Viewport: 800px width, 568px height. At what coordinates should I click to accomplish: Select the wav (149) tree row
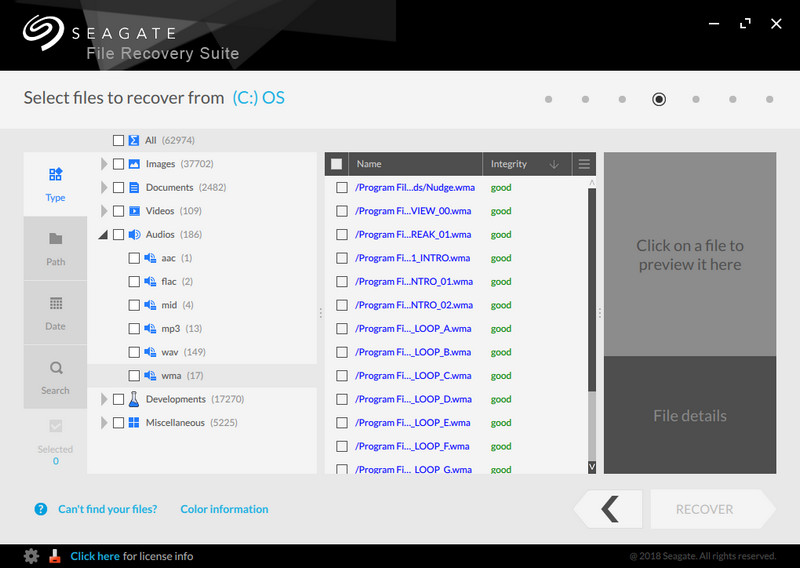[x=202, y=352]
